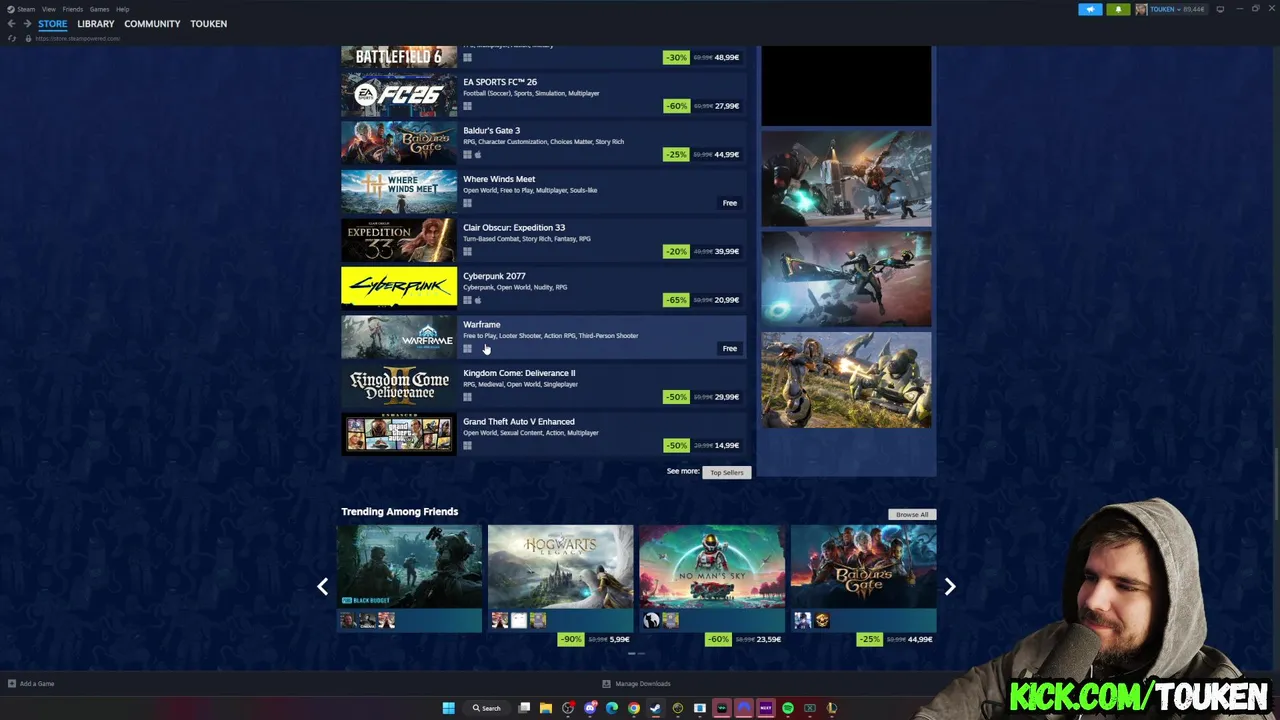Open the green notifications bell
Screen dimensions: 1280x720
[x=1118, y=9]
